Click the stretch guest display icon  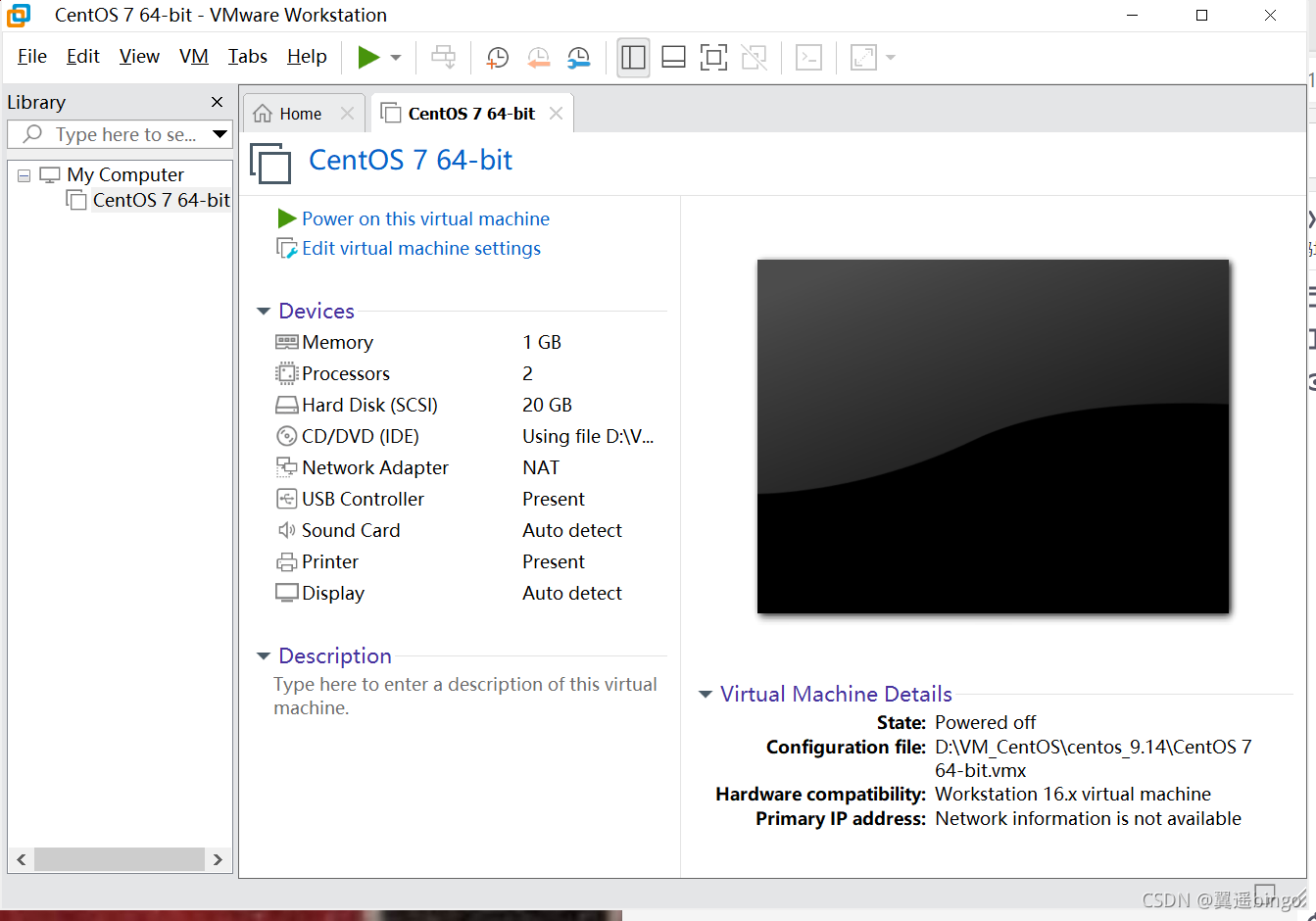[x=863, y=58]
